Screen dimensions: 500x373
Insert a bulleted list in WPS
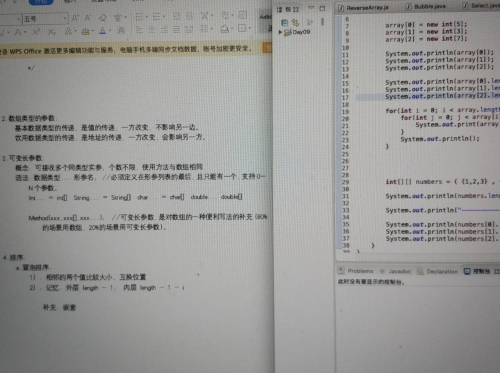(x=139, y=16)
